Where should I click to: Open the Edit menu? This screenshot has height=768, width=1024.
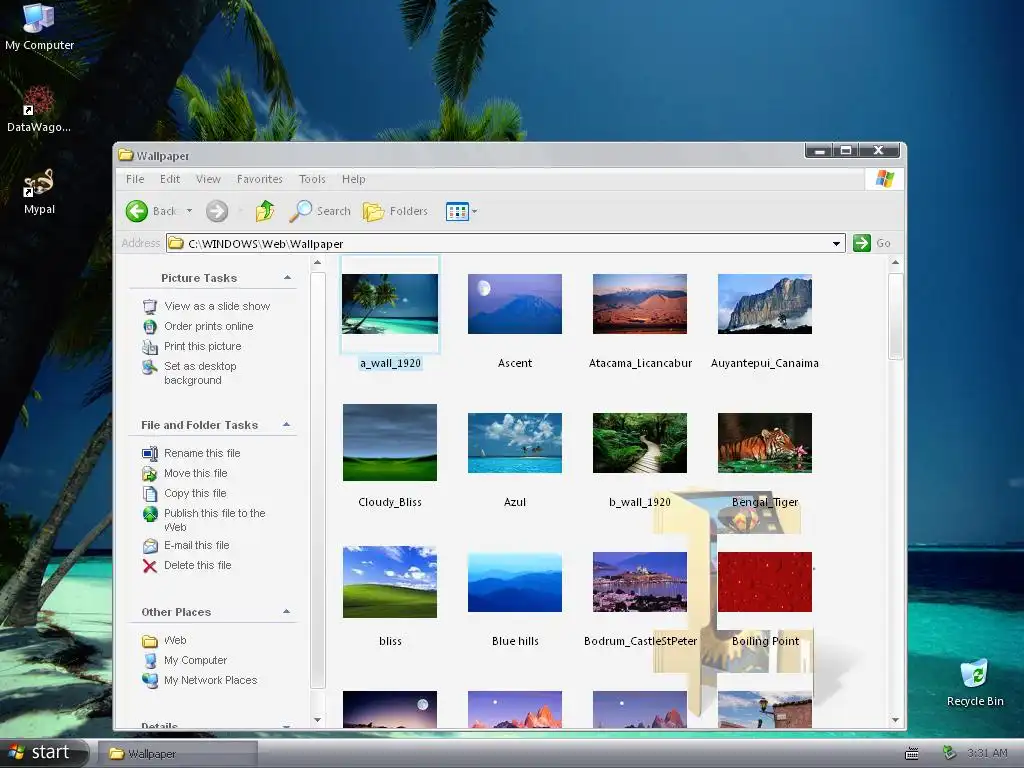170,179
